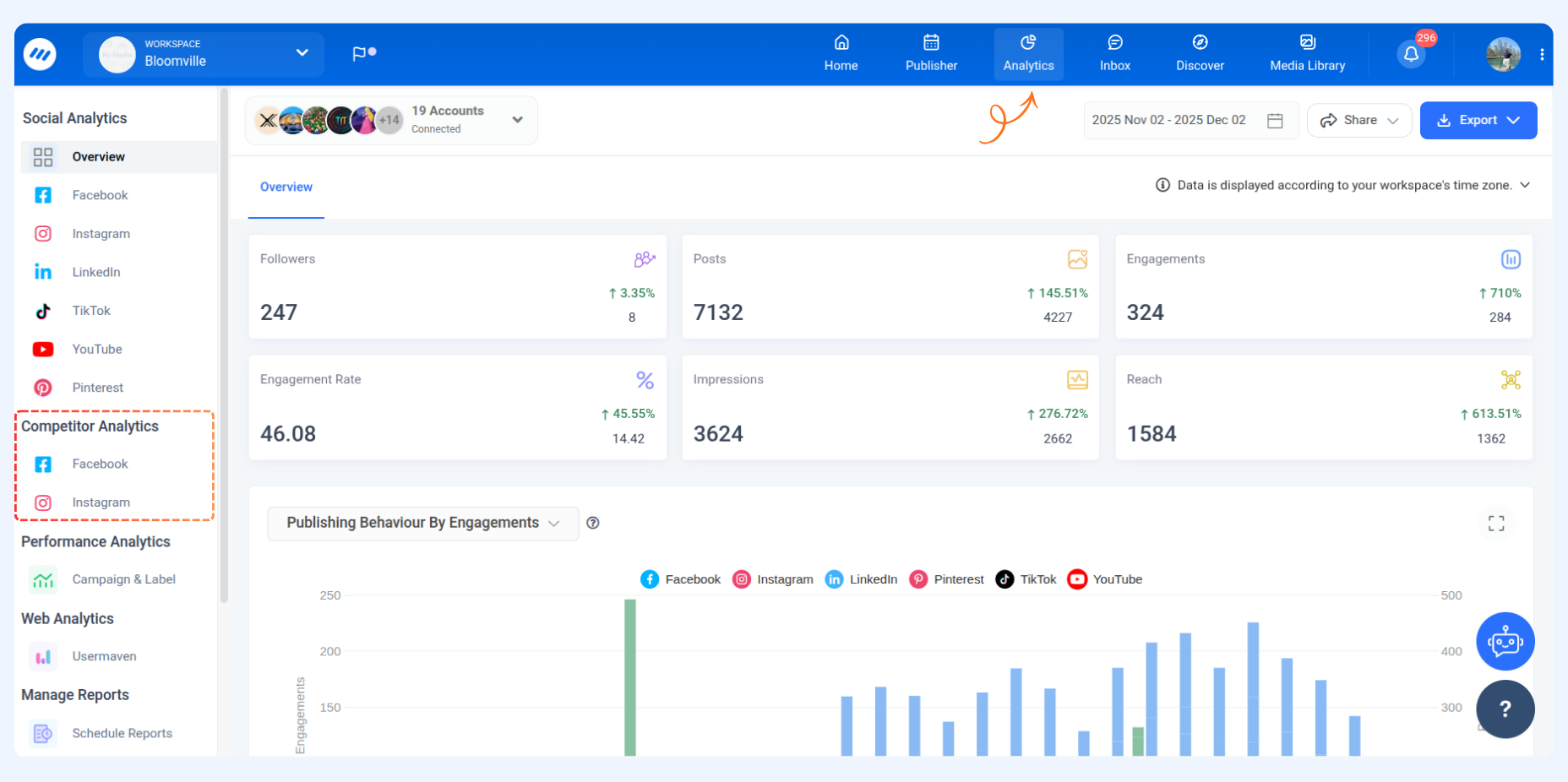
Task: Open the three-dot menu by profile
Action: point(1542,55)
